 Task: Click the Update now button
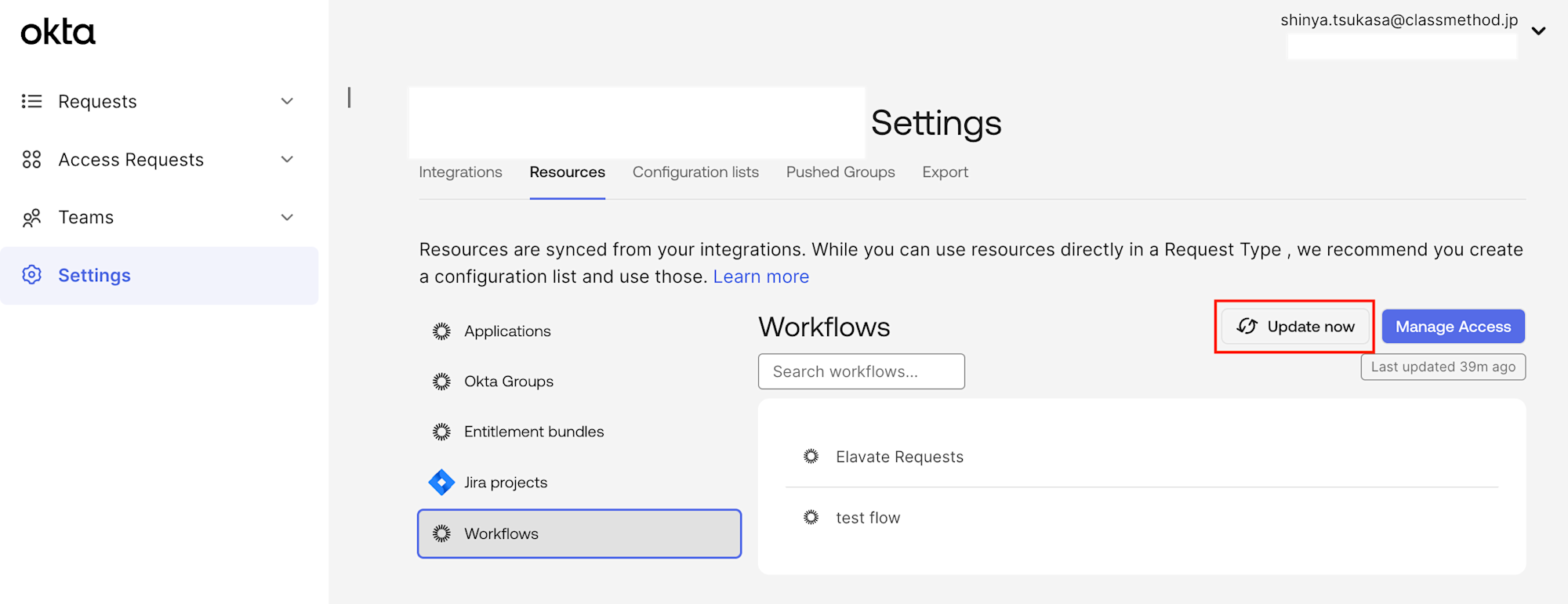point(1294,326)
